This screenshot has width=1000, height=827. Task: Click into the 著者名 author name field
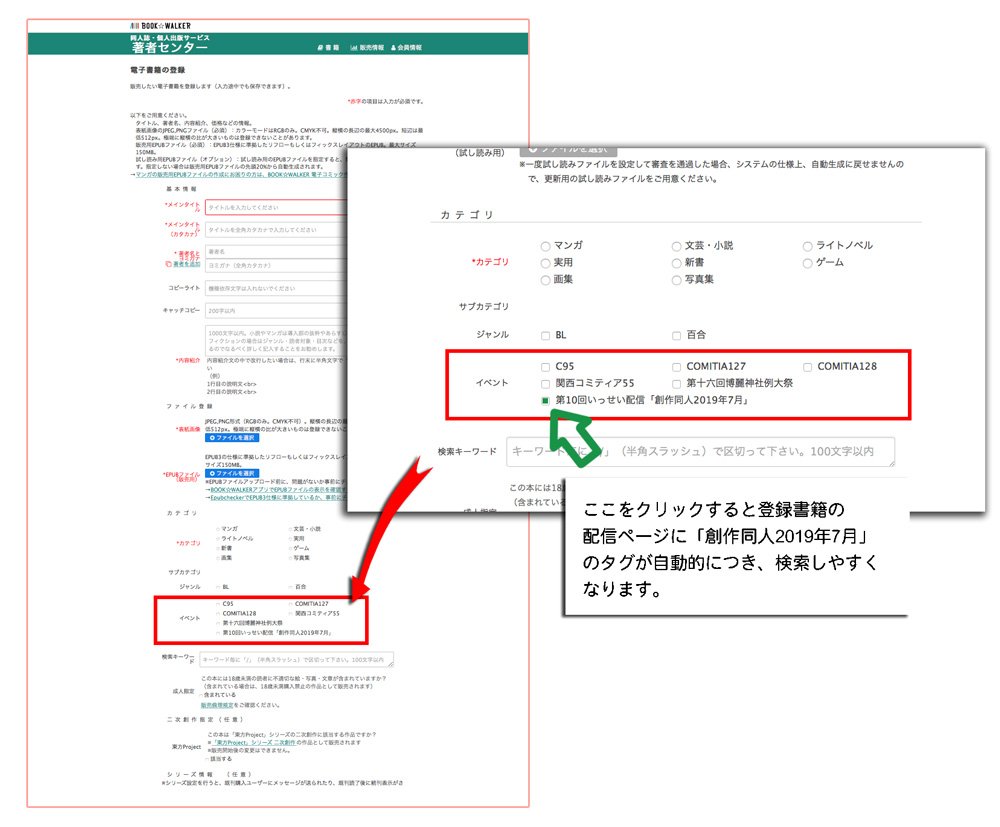(276, 251)
